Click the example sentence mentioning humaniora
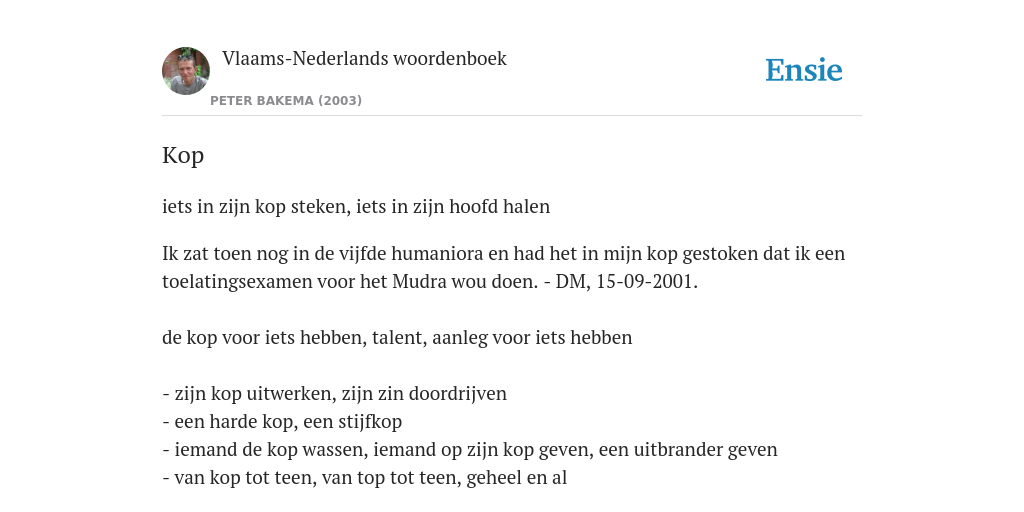 click(504, 267)
